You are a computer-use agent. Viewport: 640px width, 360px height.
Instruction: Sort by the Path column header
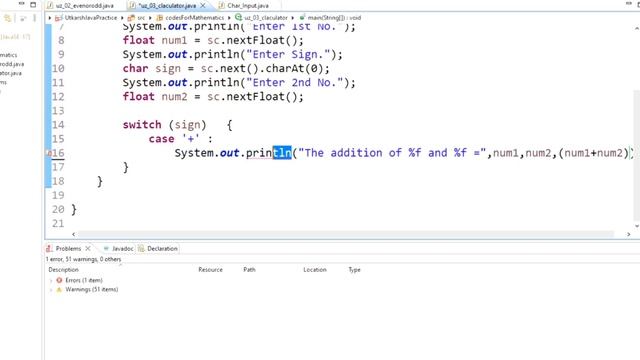pos(249,269)
